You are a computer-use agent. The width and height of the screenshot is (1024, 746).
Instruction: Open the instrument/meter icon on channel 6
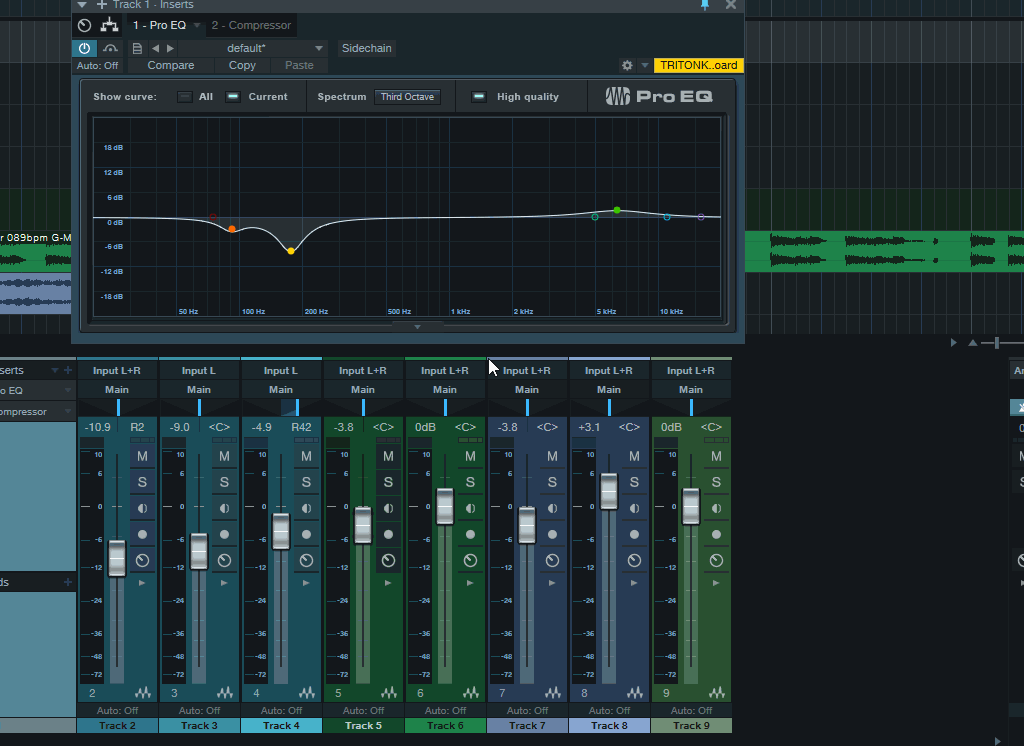[x=471, y=692]
